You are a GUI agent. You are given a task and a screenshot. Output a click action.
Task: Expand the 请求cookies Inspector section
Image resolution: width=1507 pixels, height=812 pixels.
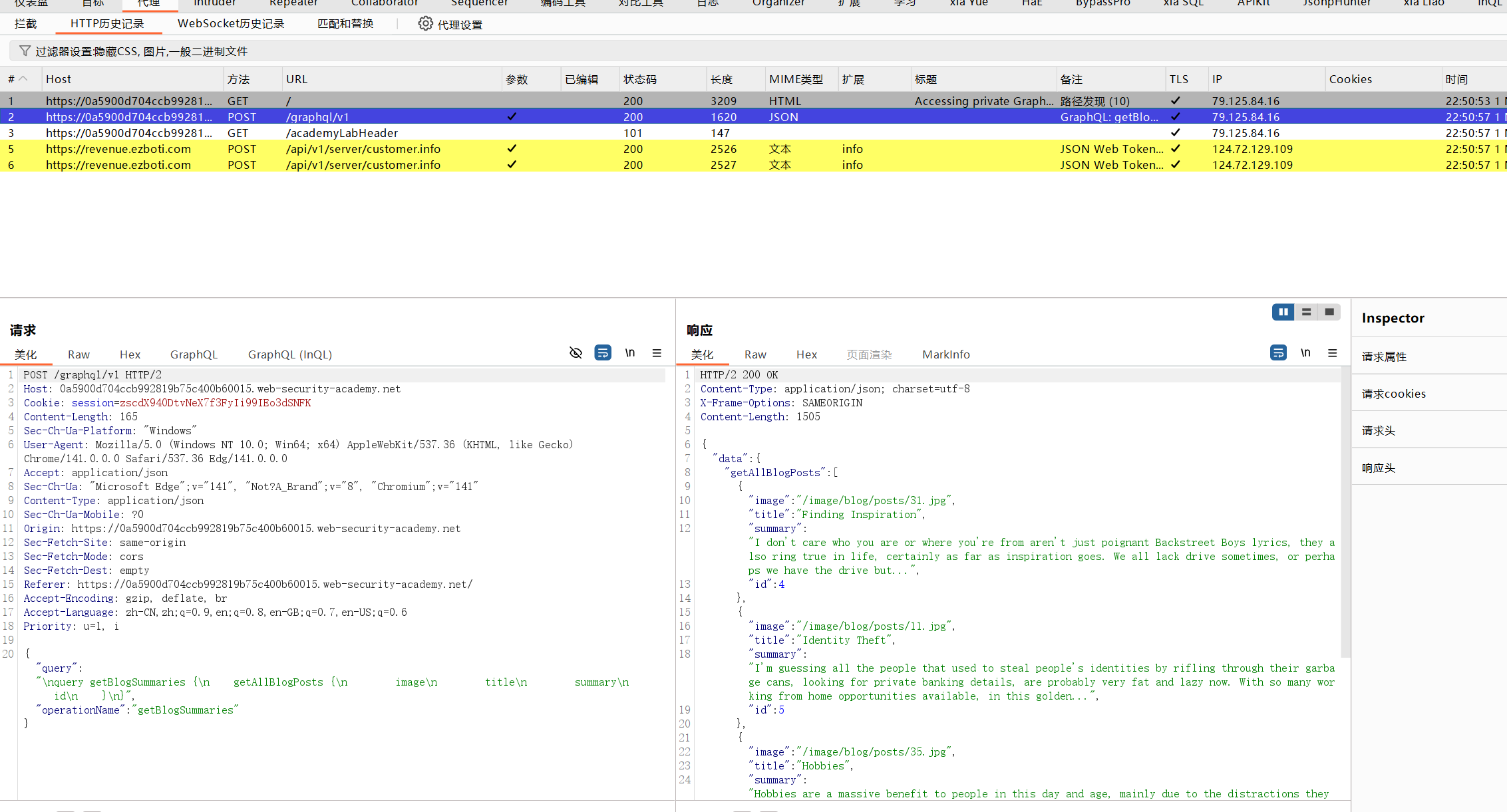[1393, 394]
